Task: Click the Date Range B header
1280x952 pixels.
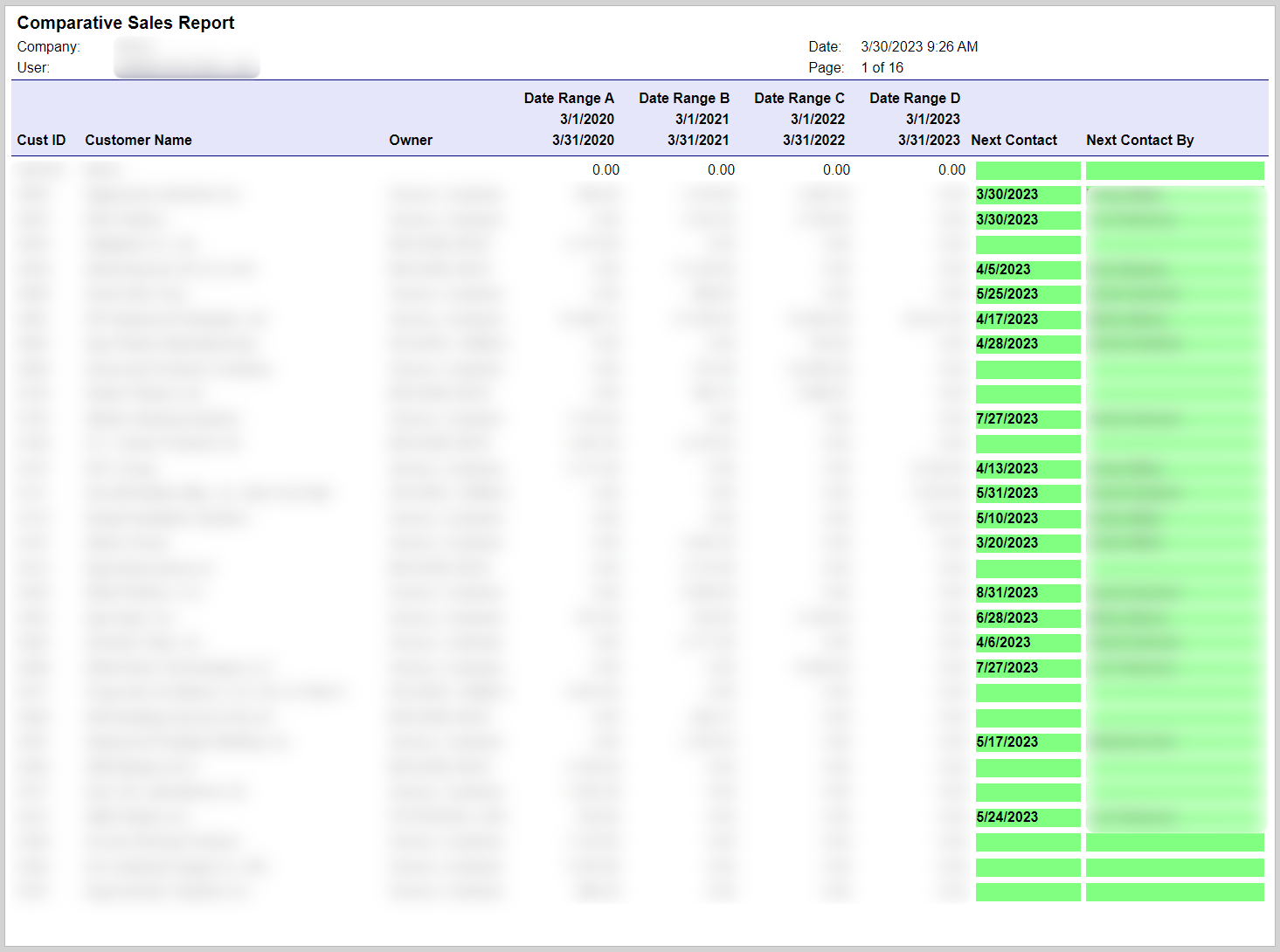Action: 684,98
